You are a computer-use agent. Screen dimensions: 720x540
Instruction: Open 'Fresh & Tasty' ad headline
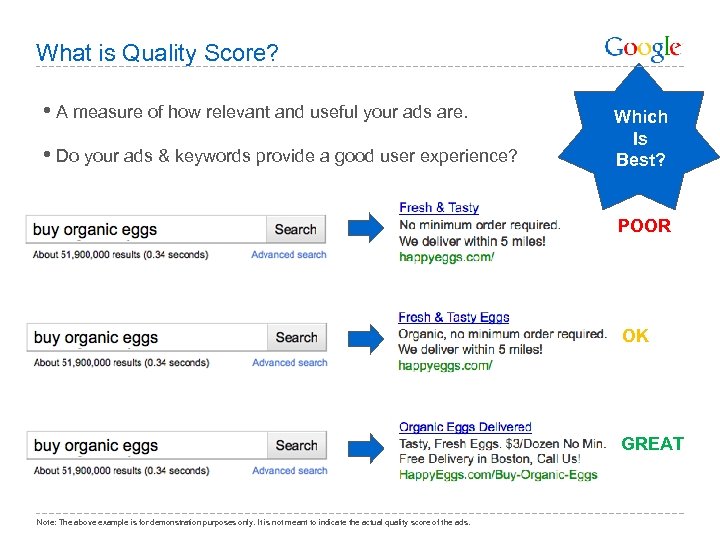(439, 208)
